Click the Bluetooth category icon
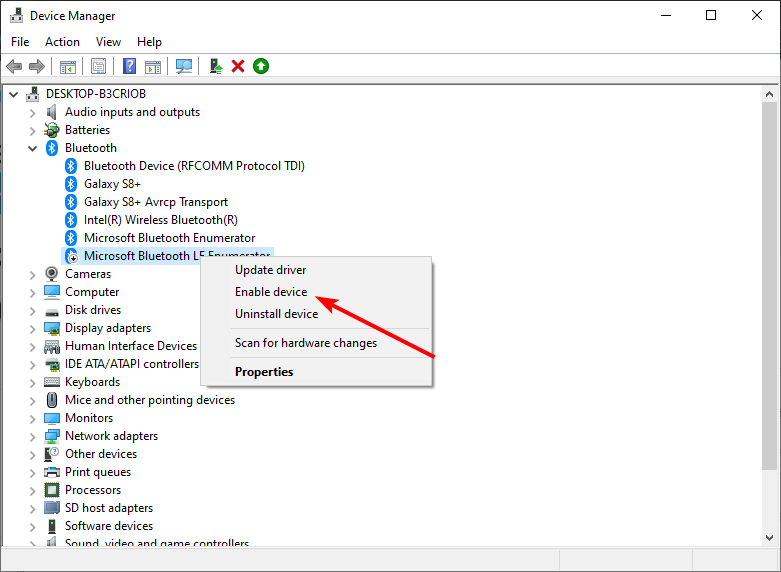Viewport: 781px width, 572px height. point(52,148)
